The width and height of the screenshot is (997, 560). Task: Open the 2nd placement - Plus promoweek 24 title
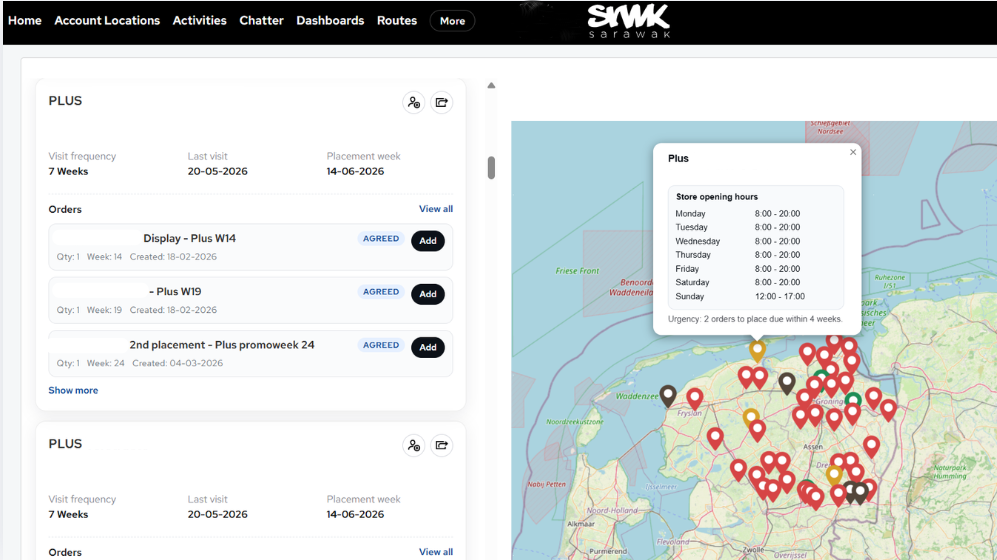coord(222,345)
